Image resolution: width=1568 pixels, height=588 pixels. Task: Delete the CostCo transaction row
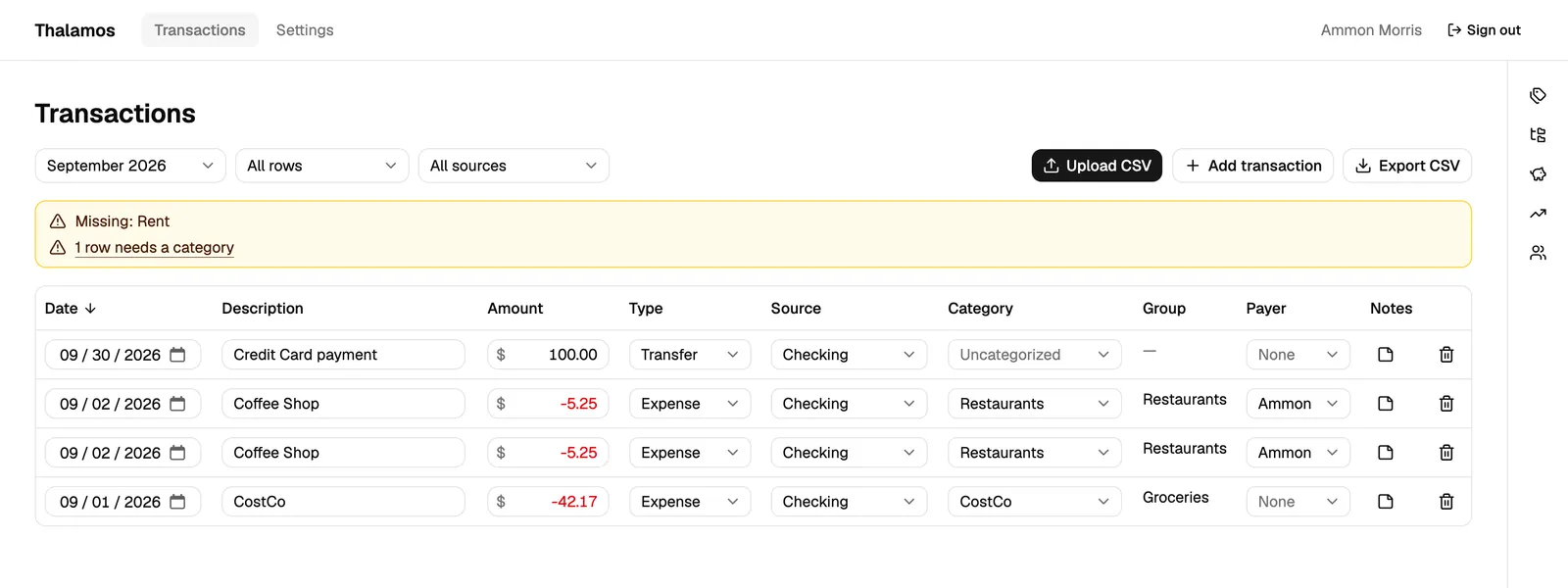pos(1445,502)
